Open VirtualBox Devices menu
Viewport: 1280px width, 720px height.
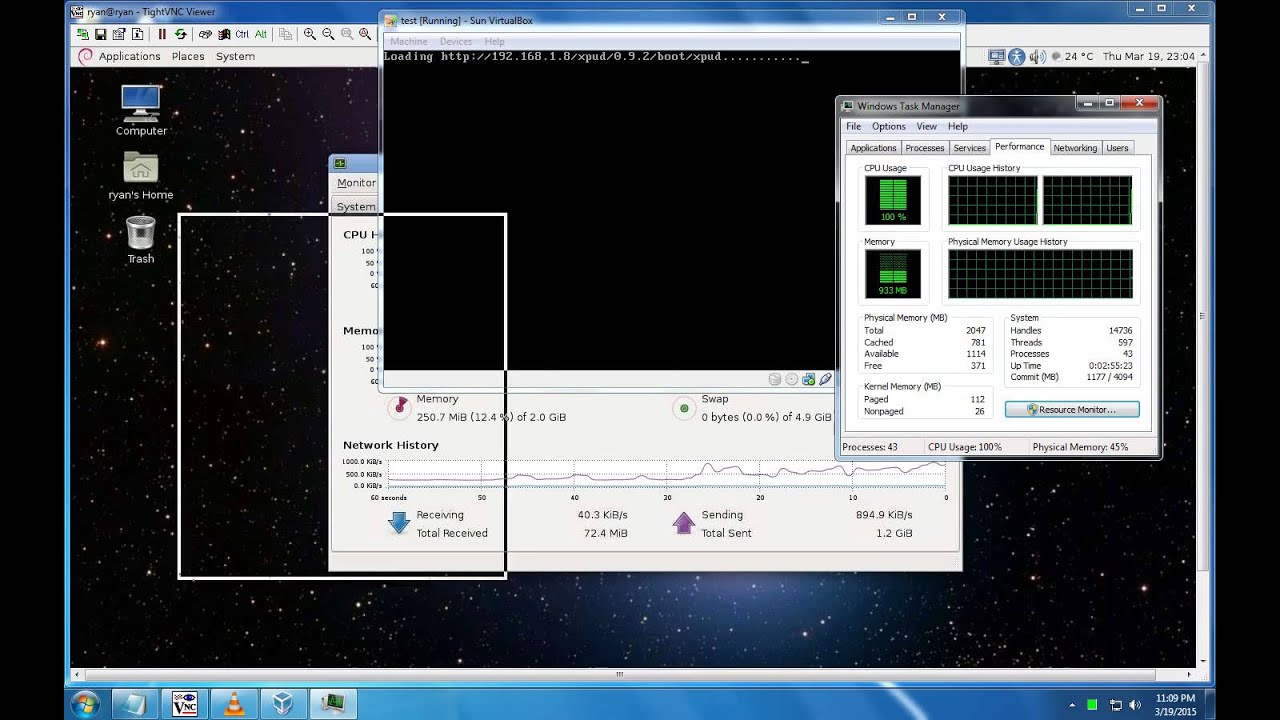click(456, 41)
